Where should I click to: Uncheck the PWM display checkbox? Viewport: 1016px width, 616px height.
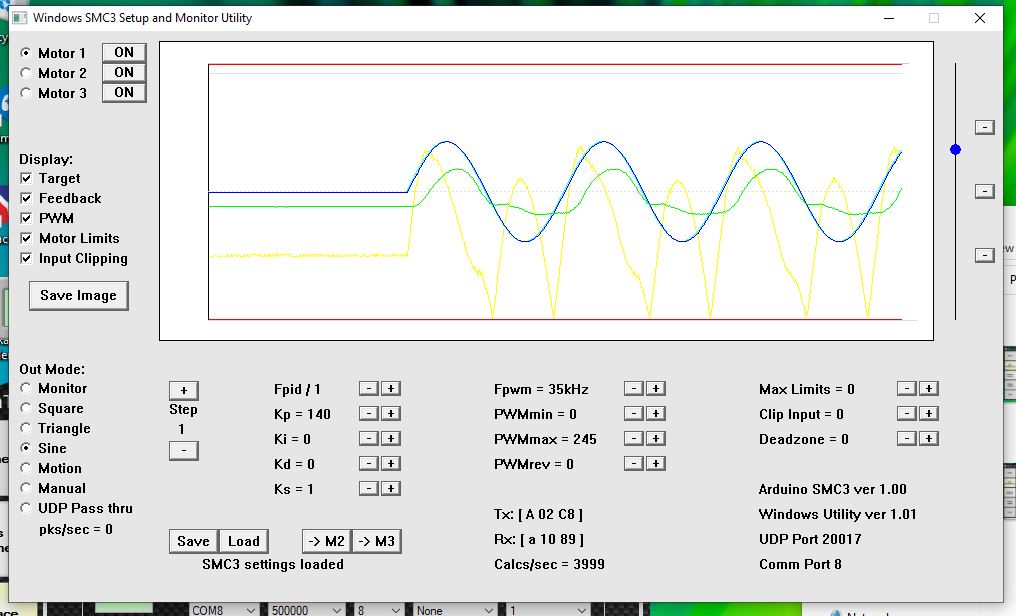click(26, 218)
